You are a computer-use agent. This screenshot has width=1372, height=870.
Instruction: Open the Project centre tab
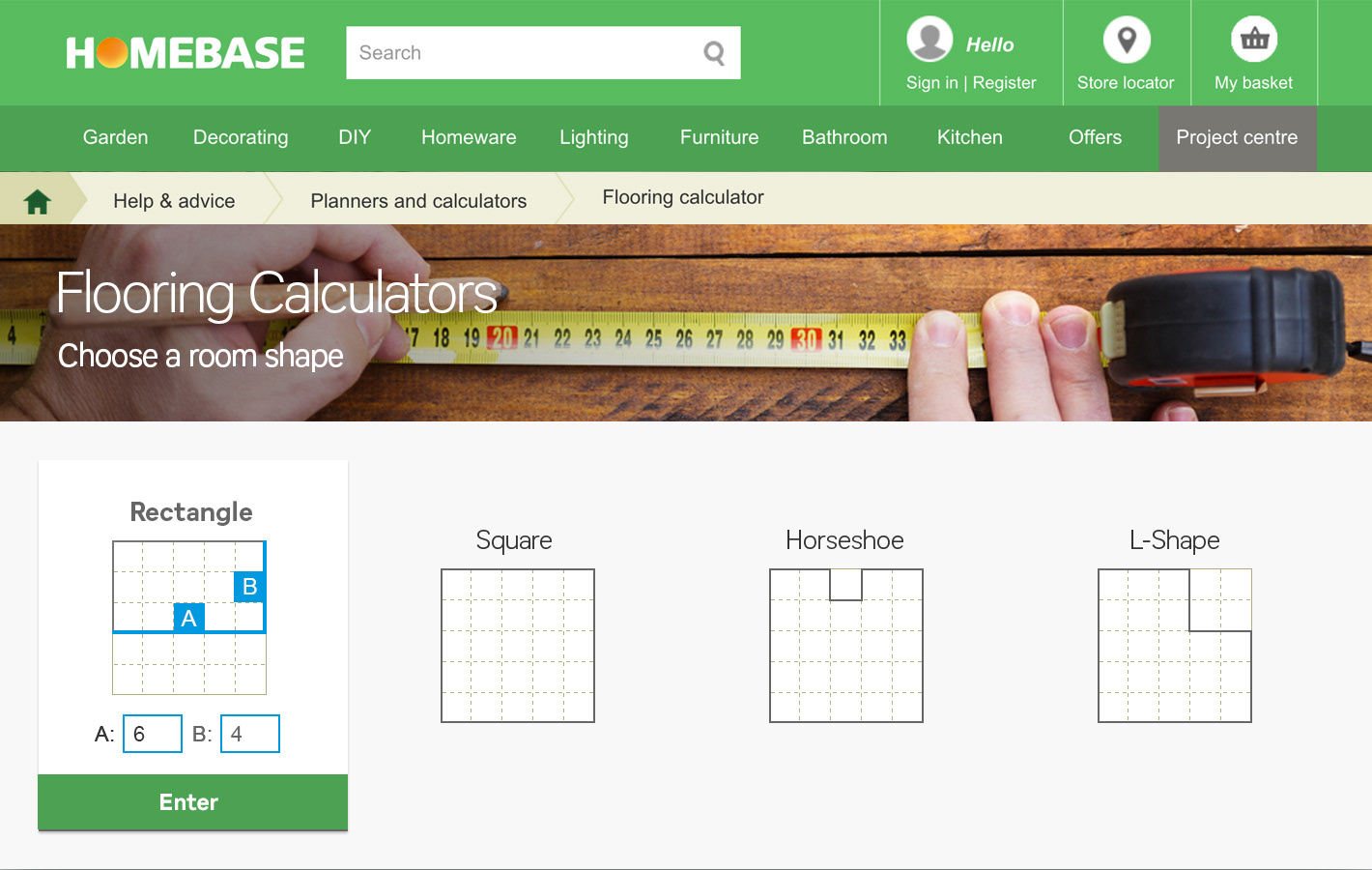(x=1238, y=138)
